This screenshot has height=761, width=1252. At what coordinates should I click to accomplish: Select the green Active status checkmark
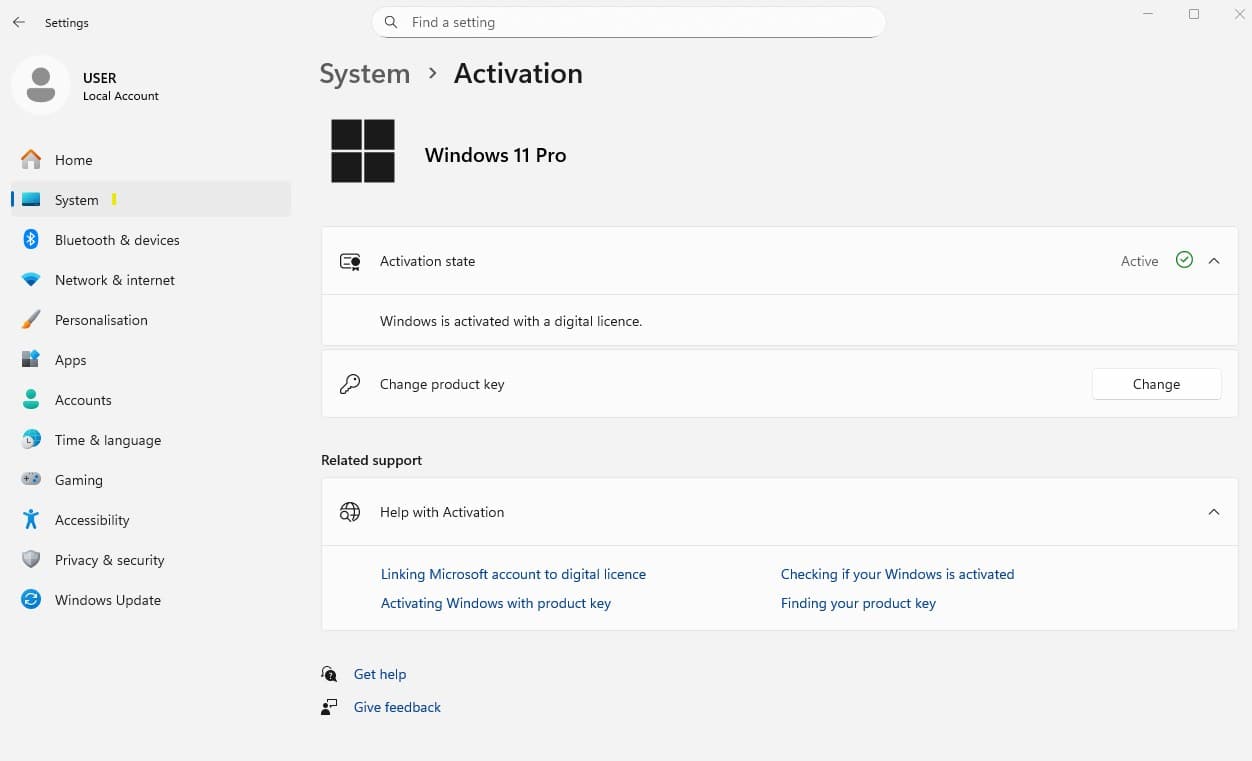coord(1184,260)
